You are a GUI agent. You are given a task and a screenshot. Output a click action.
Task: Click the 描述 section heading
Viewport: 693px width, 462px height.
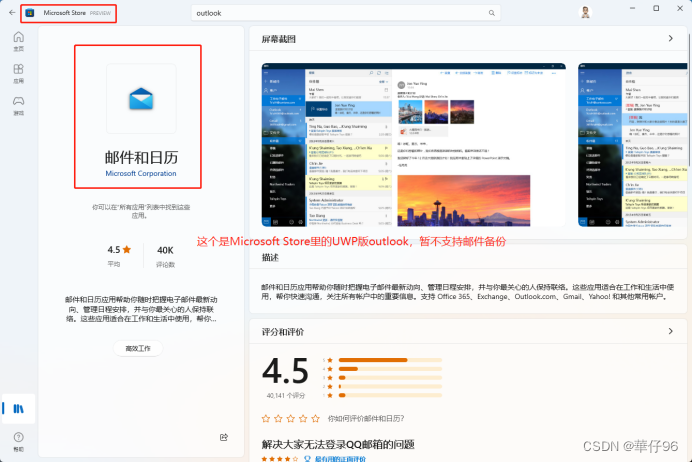click(270, 257)
